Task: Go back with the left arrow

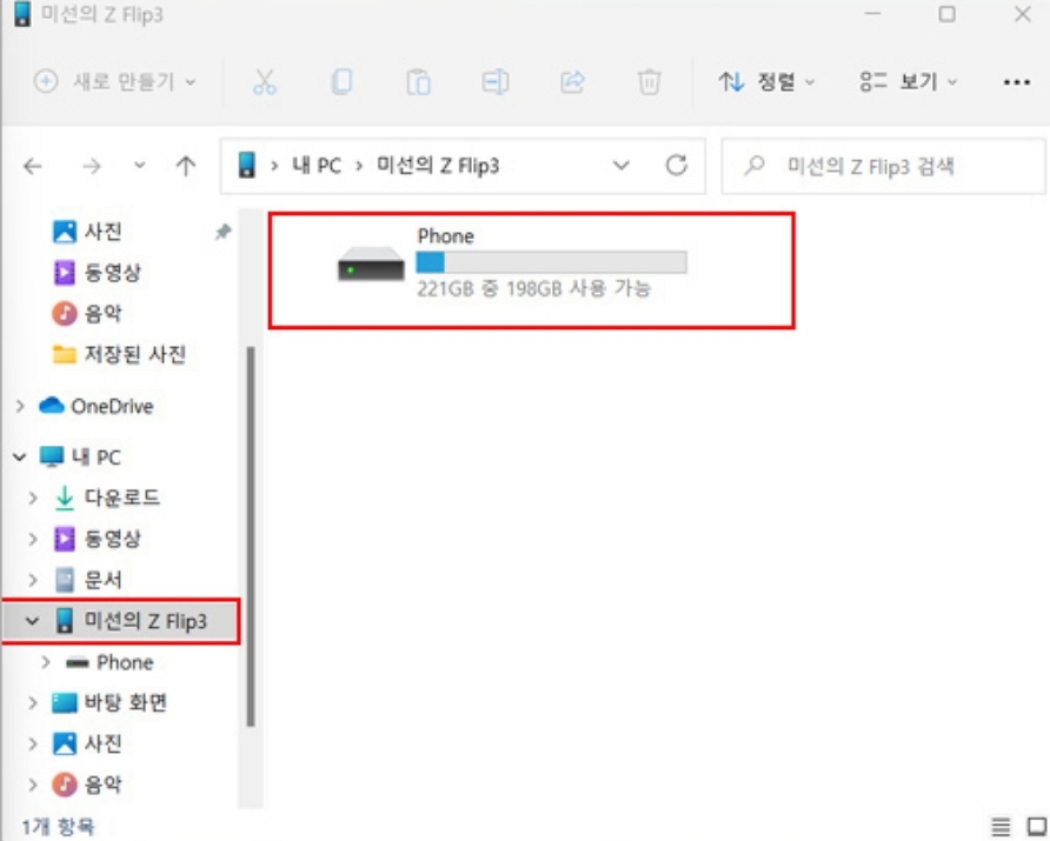Action: point(33,165)
